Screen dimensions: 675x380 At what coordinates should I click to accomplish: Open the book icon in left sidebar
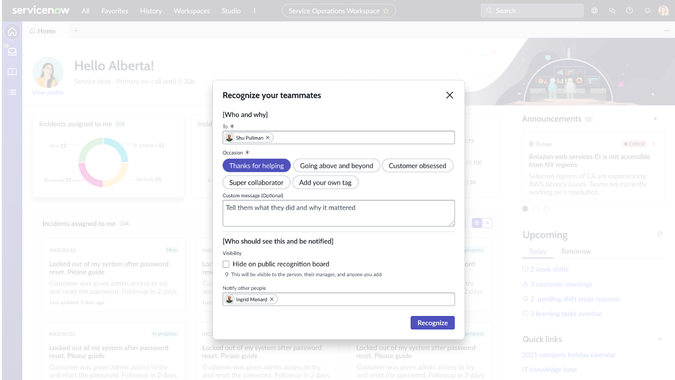click(x=12, y=72)
